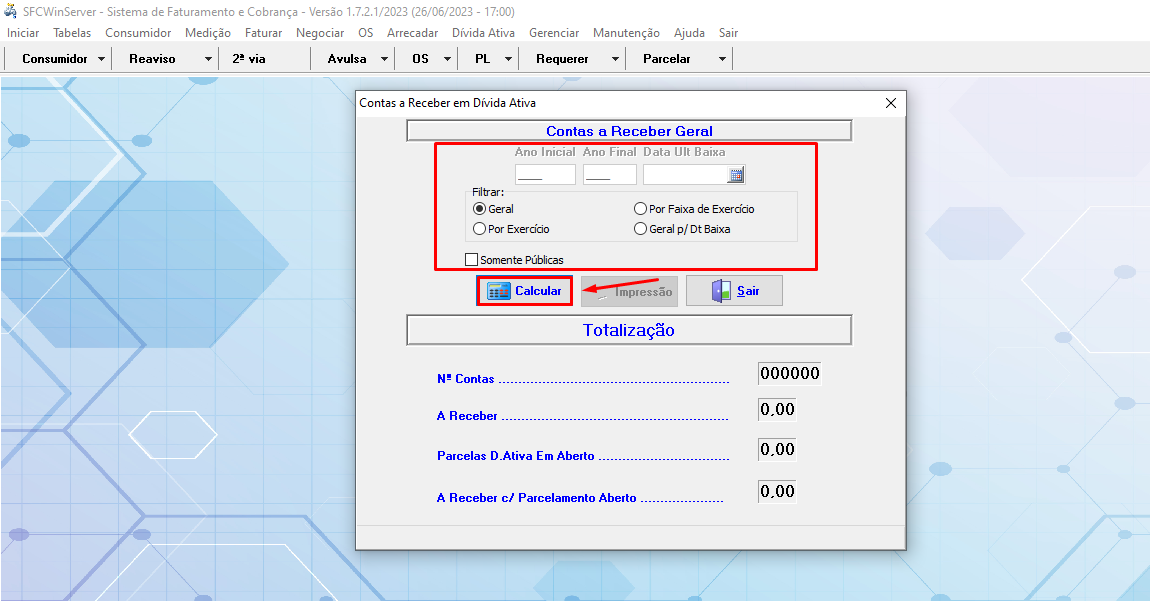Click into the Ano Inicial field

pyautogui.click(x=545, y=175)
